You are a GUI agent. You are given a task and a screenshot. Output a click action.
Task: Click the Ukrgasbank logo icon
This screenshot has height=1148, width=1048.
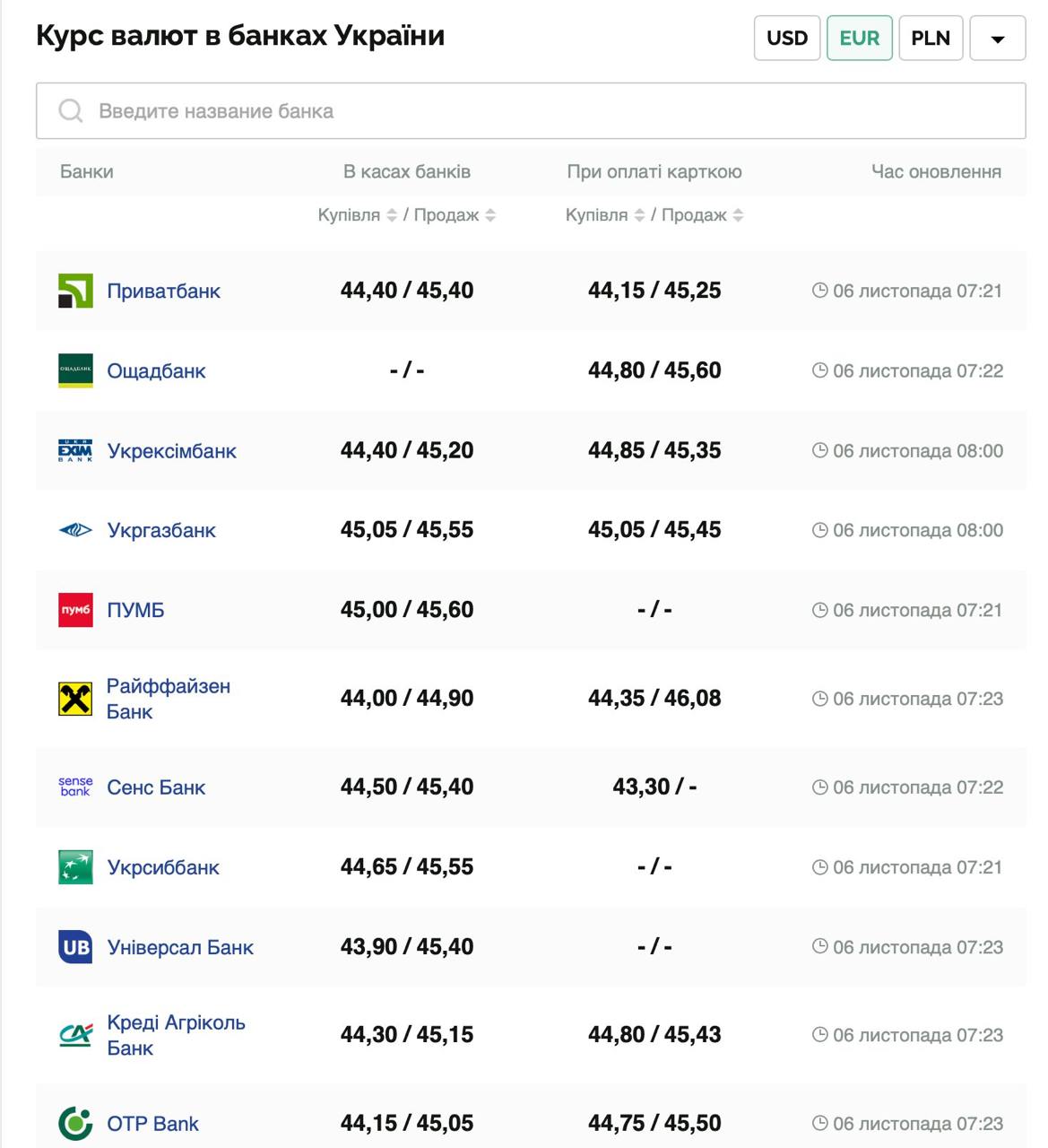[x=75, y=530]
